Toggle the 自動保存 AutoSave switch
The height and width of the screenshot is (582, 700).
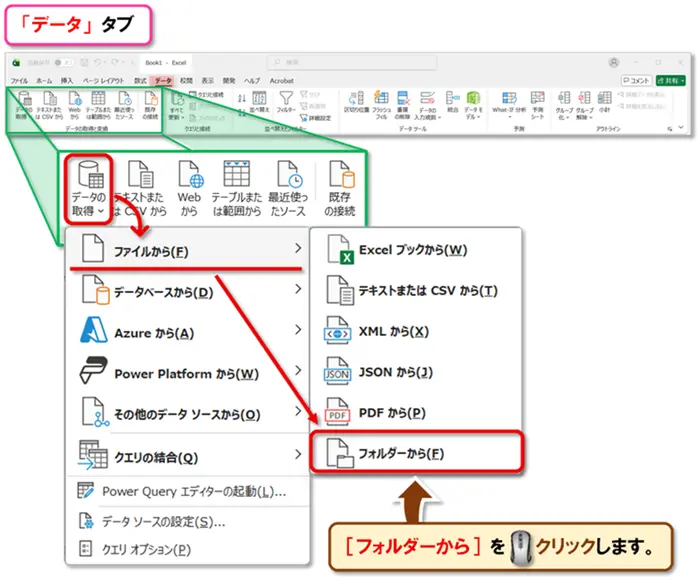[x=63, y=62]
